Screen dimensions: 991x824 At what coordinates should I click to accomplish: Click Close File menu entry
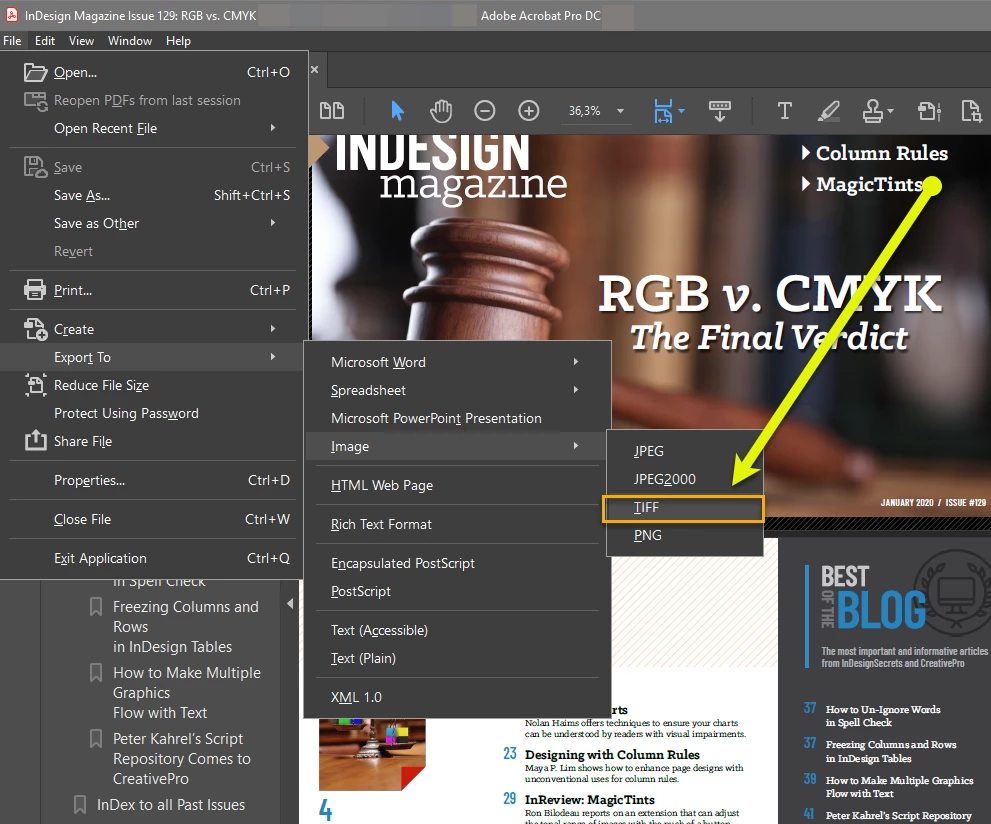[x=152, y=519]
